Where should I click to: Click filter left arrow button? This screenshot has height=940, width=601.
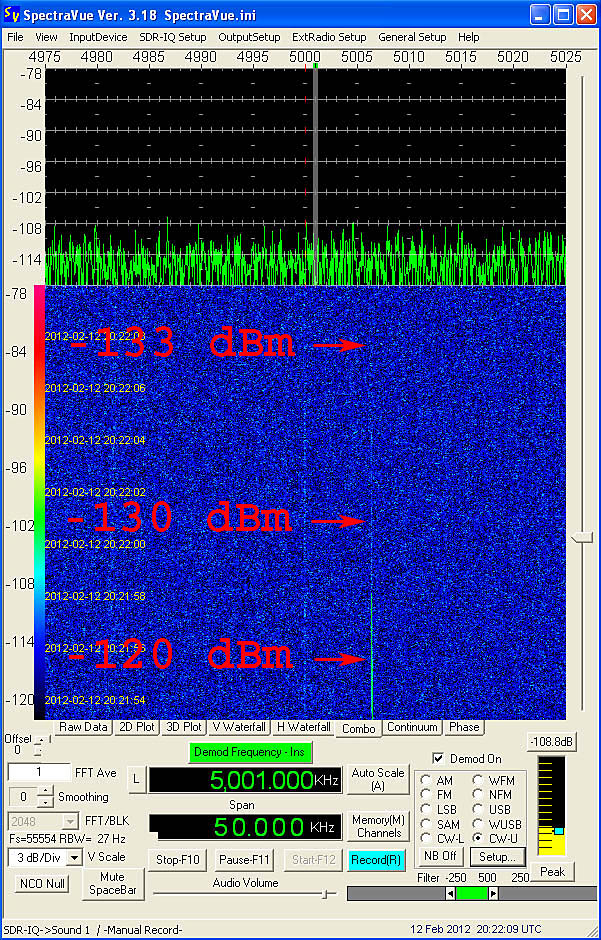(450, 893)
